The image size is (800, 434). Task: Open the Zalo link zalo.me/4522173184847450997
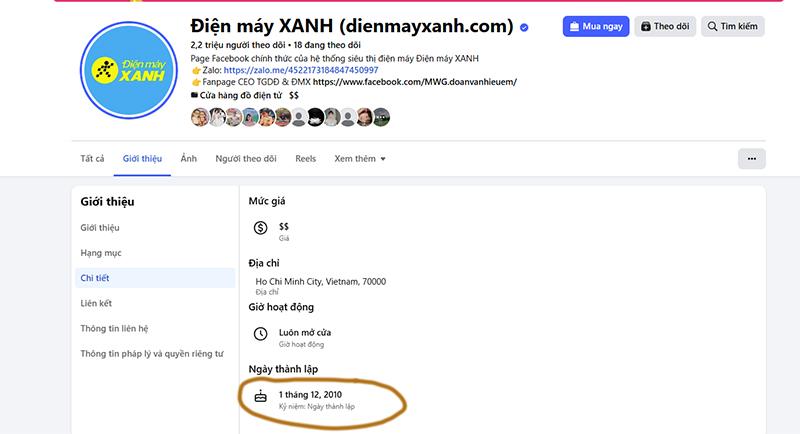301,70
